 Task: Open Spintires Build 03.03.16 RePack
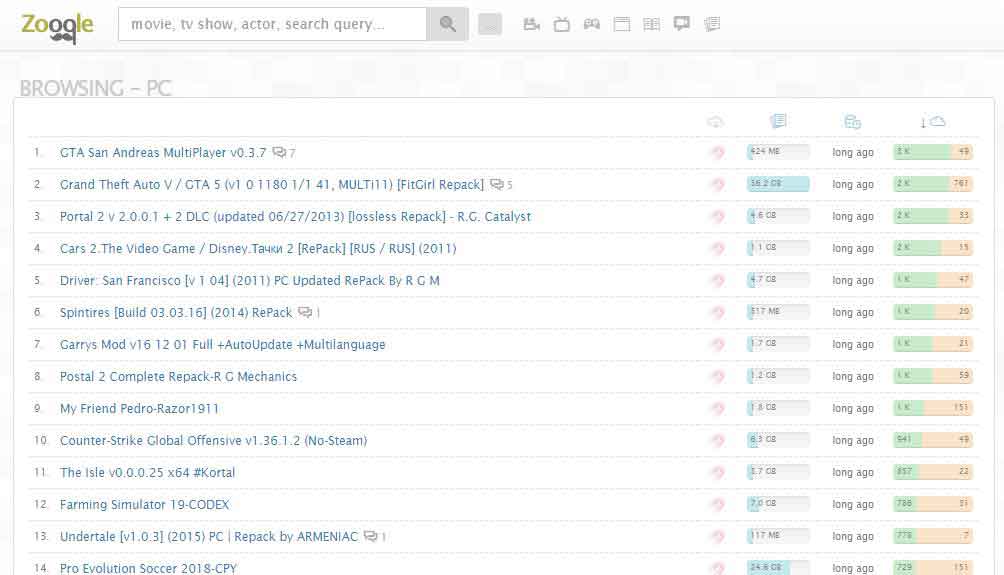point(176,312)
